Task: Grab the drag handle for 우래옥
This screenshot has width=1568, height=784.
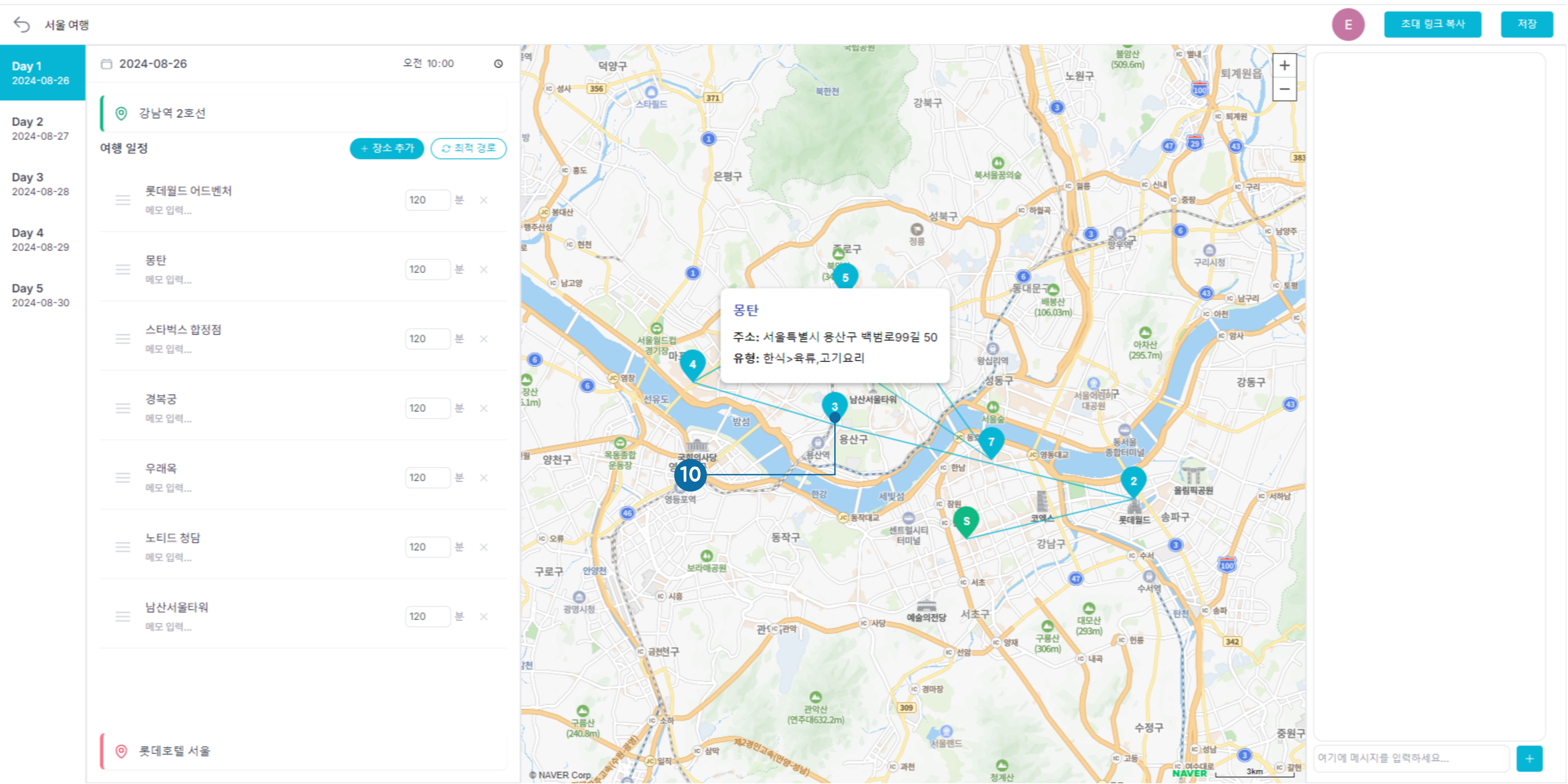Action: (123, 478)
